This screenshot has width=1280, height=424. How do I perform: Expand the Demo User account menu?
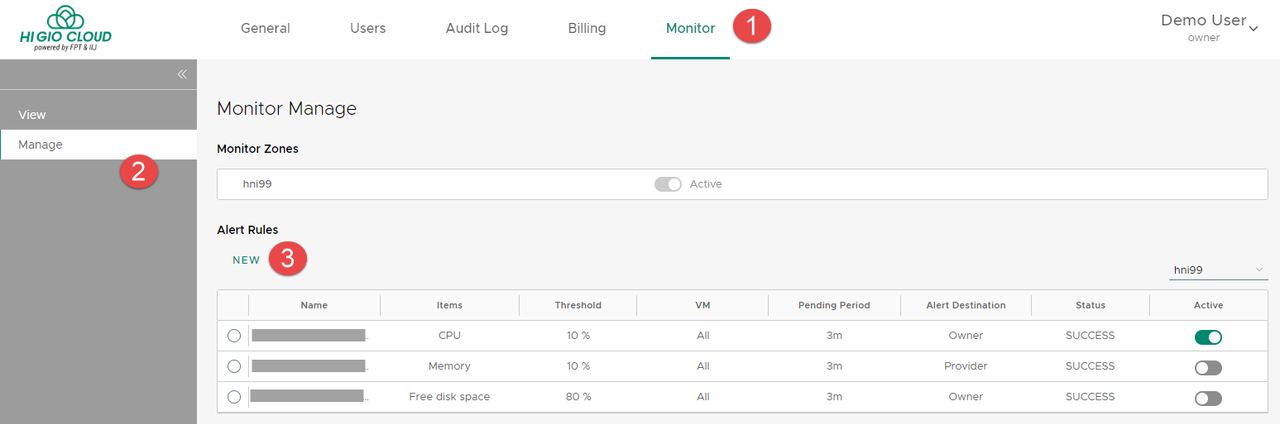pos(1208,27)
